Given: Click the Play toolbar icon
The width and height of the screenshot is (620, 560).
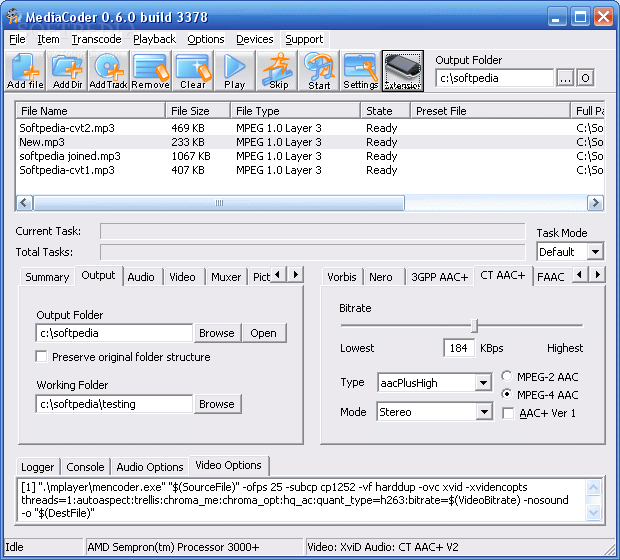Looking at the screenshot, I should [234, 71].
